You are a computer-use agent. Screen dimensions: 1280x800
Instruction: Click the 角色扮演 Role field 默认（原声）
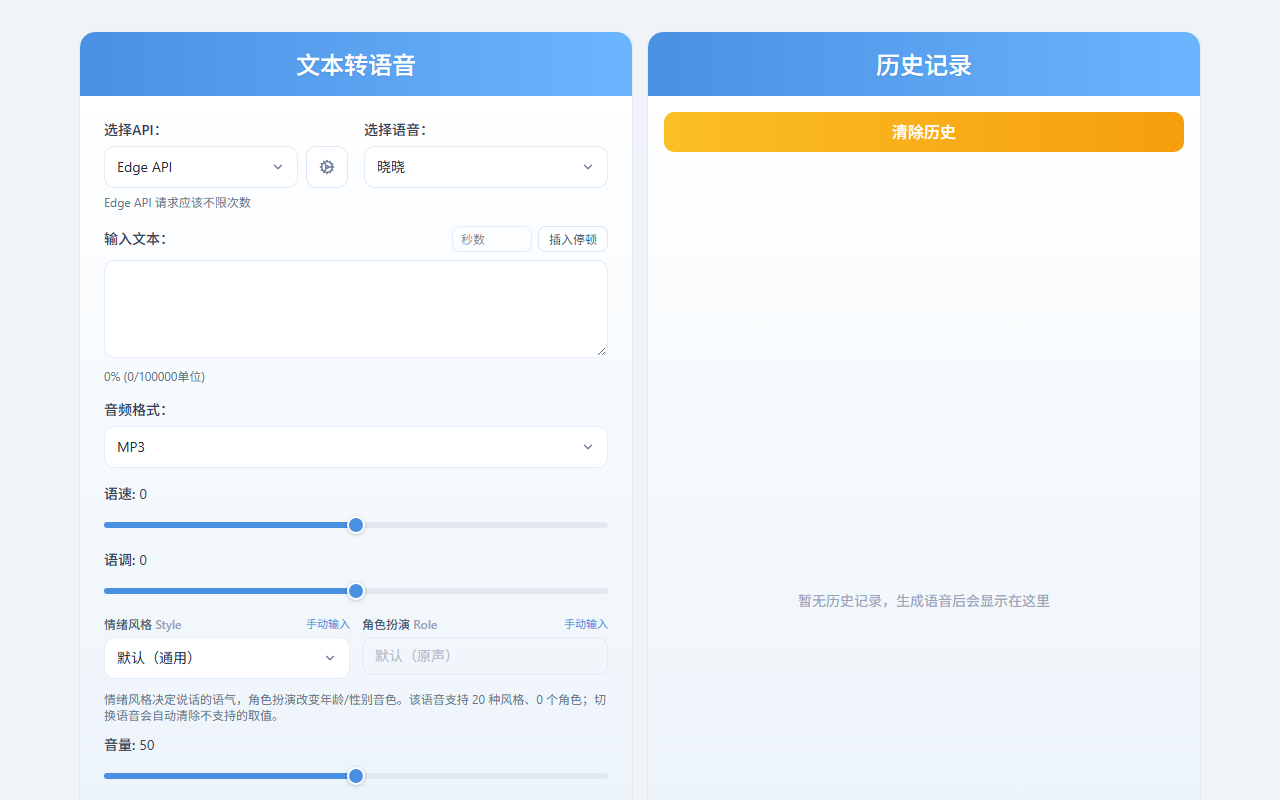click(x=485, y=656)
